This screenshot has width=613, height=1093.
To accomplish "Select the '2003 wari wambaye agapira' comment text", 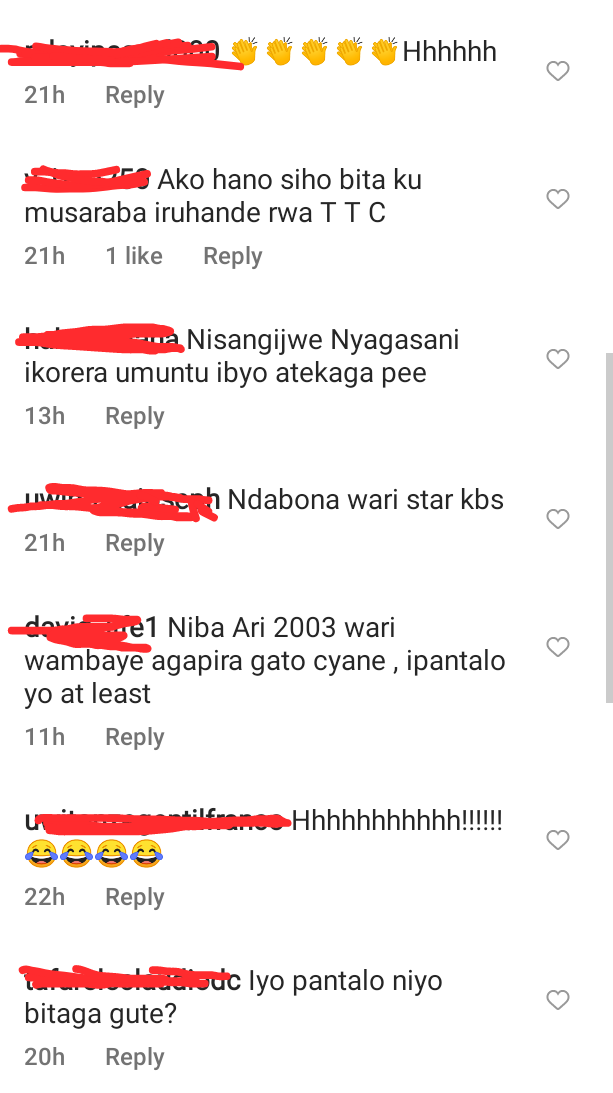I will 265,660.
